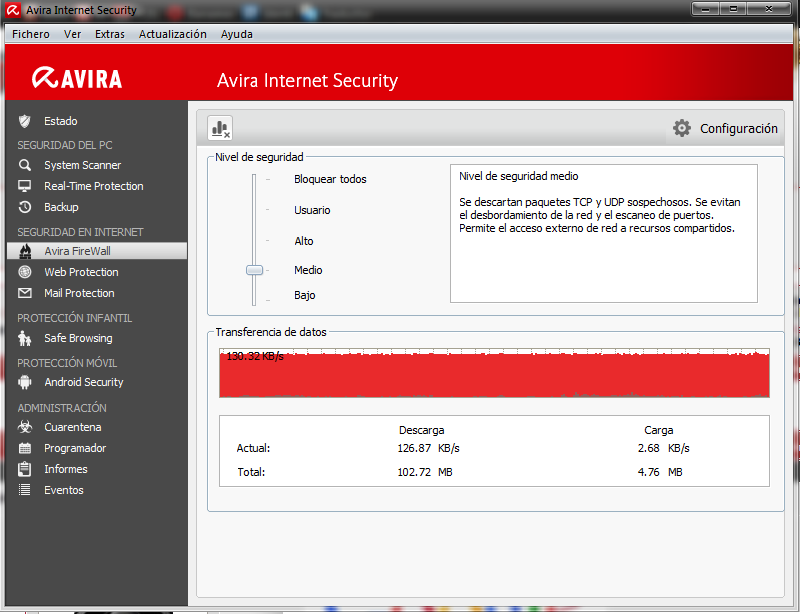Click the 130.32 KB/s graph label
The height and width of the screenshot is (614, 800).
point(255,356)
